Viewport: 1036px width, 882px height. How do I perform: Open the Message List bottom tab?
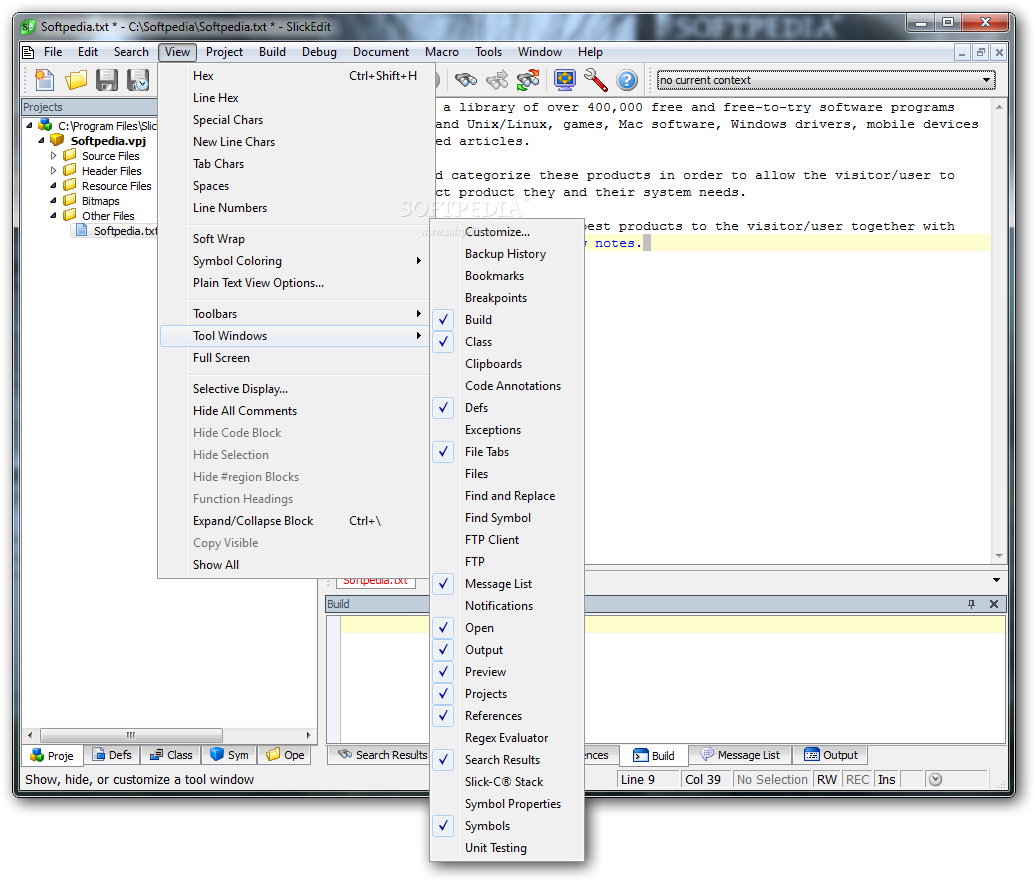pyautogui.click(x=741, y=754)
